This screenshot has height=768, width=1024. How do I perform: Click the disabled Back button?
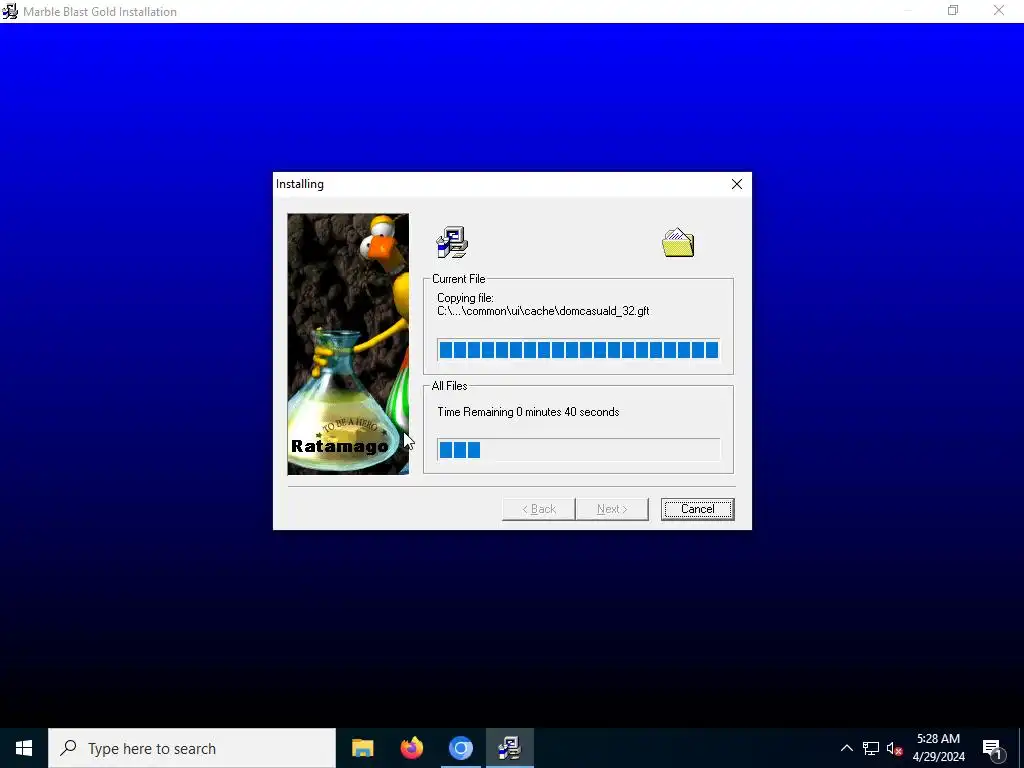[538, 509]
